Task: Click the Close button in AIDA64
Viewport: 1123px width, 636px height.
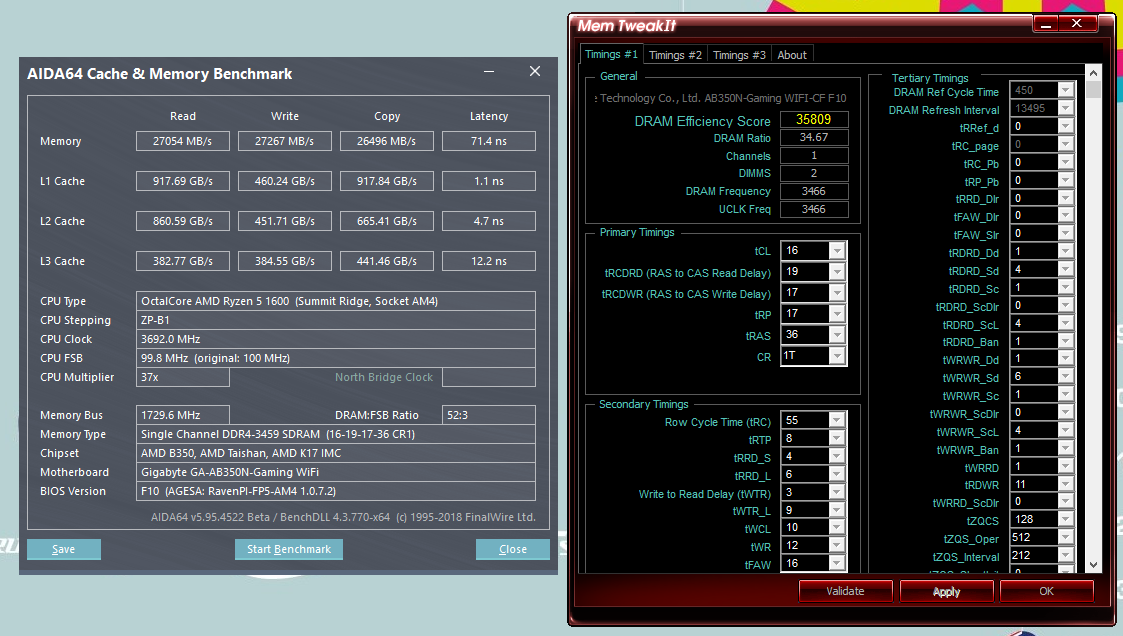Action: (x=513, y=549)
